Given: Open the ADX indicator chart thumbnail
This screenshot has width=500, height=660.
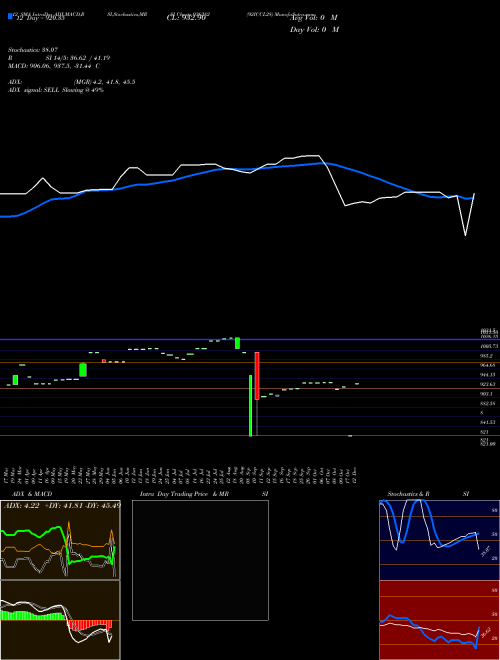Looking at the screenshot, I should (60, 540).
